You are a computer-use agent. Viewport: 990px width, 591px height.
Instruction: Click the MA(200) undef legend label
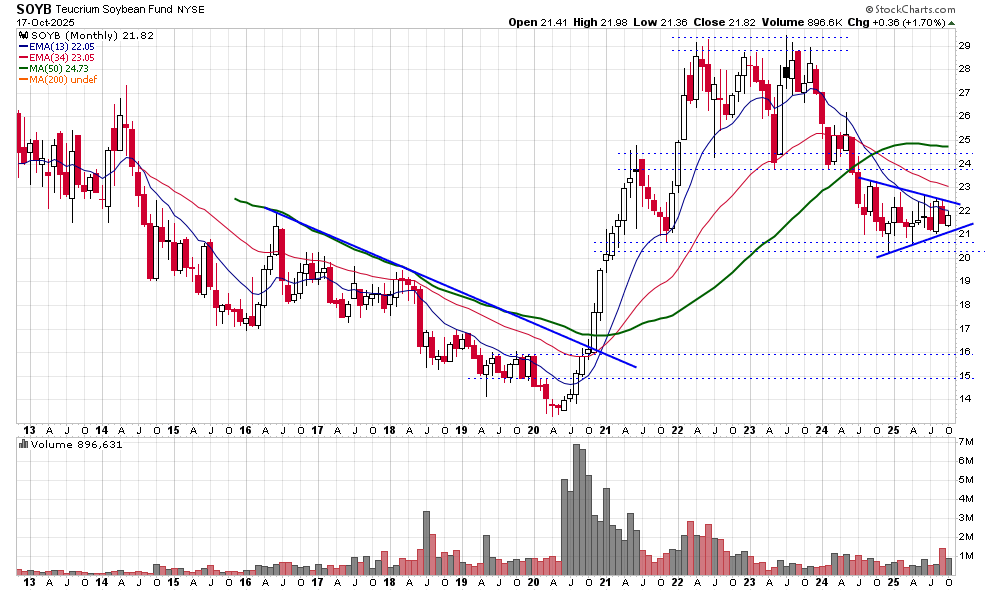(x=63, y=80)
